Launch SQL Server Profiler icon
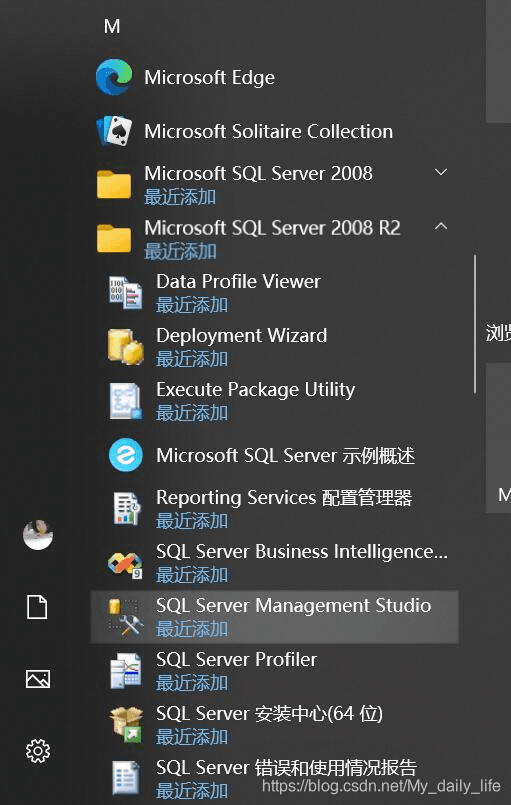The image size is (511, 805). (x=125, y=671)
